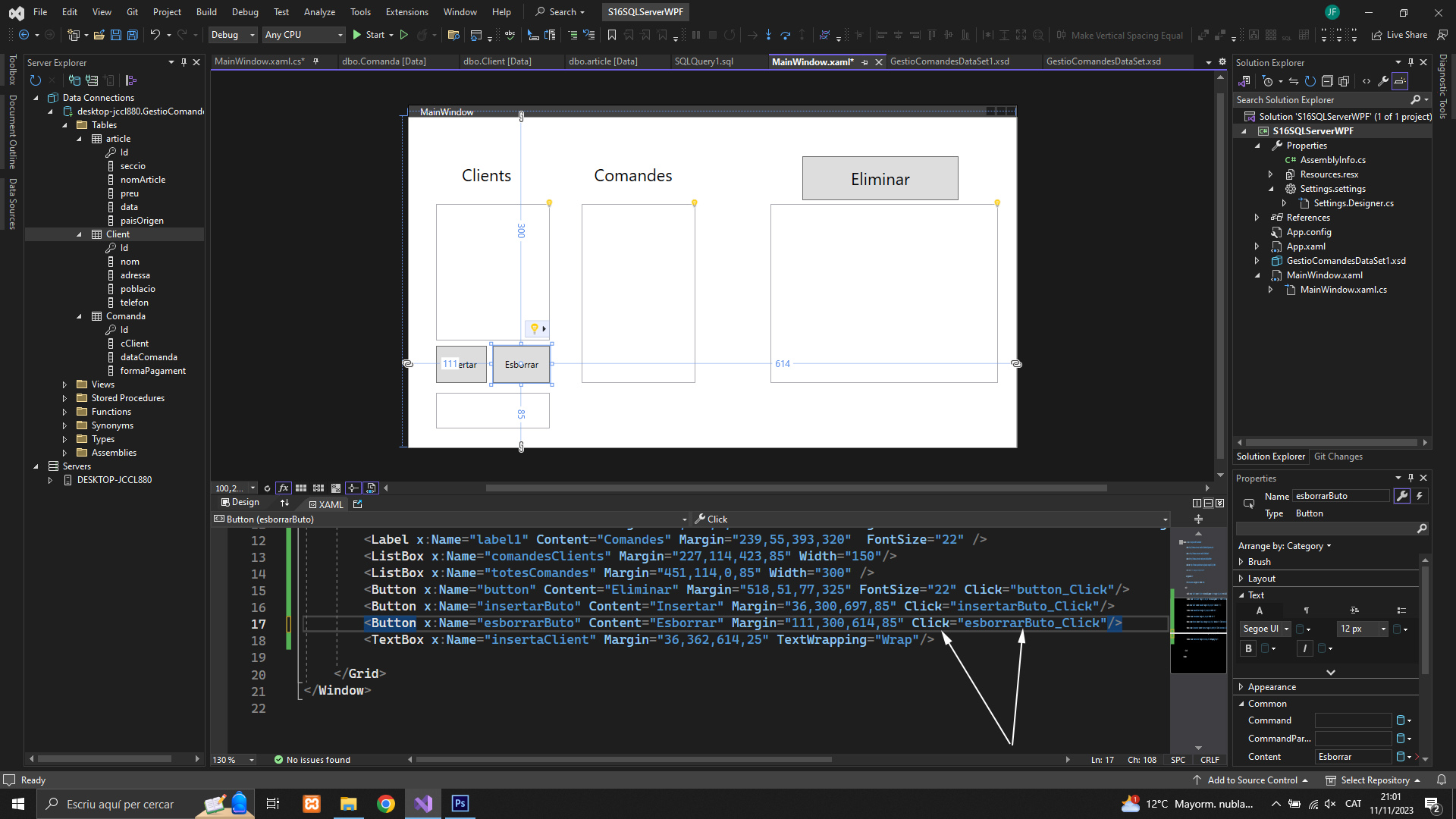Open the Build menu
Screen dimensions: 1456x819
pyautogui.click(x=206, y=12)
